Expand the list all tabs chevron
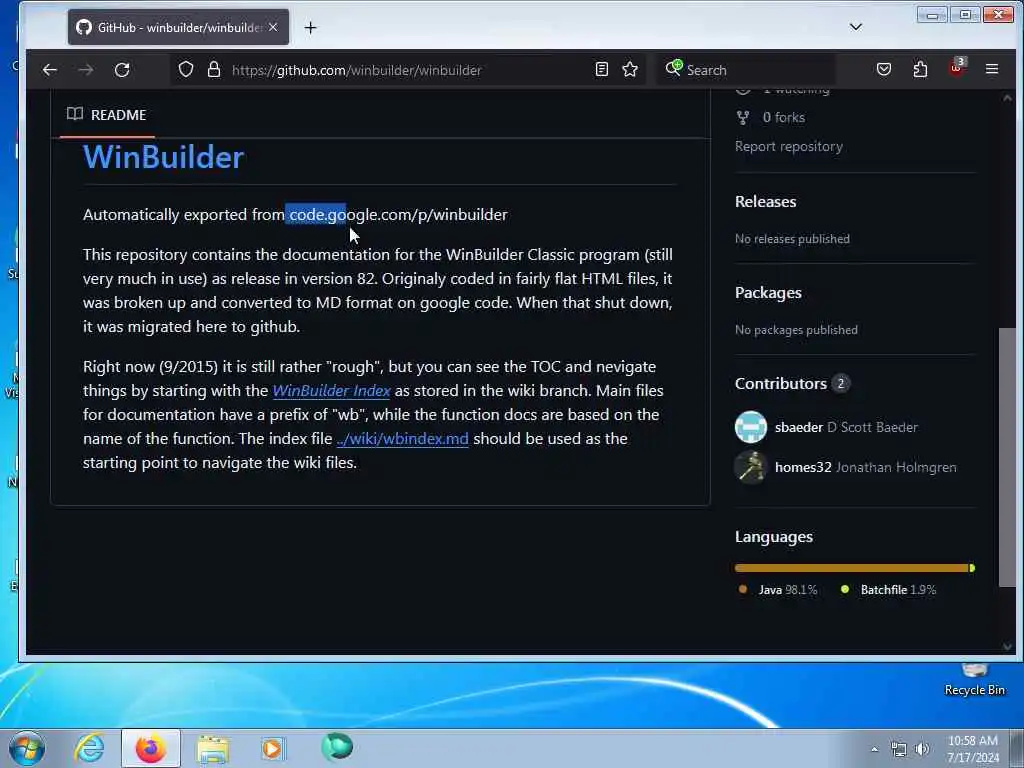This screenshot has width=1024, height=768. point(856,27)
